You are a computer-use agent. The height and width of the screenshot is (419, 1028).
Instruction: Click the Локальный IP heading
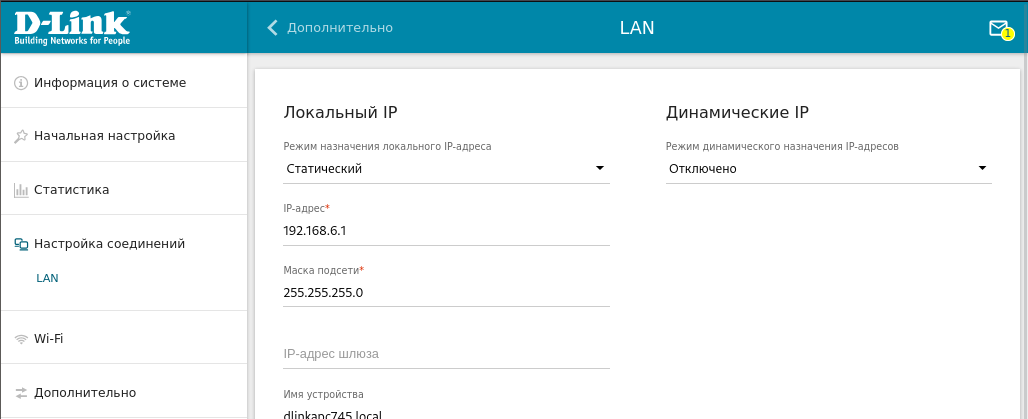click(340, 113)
